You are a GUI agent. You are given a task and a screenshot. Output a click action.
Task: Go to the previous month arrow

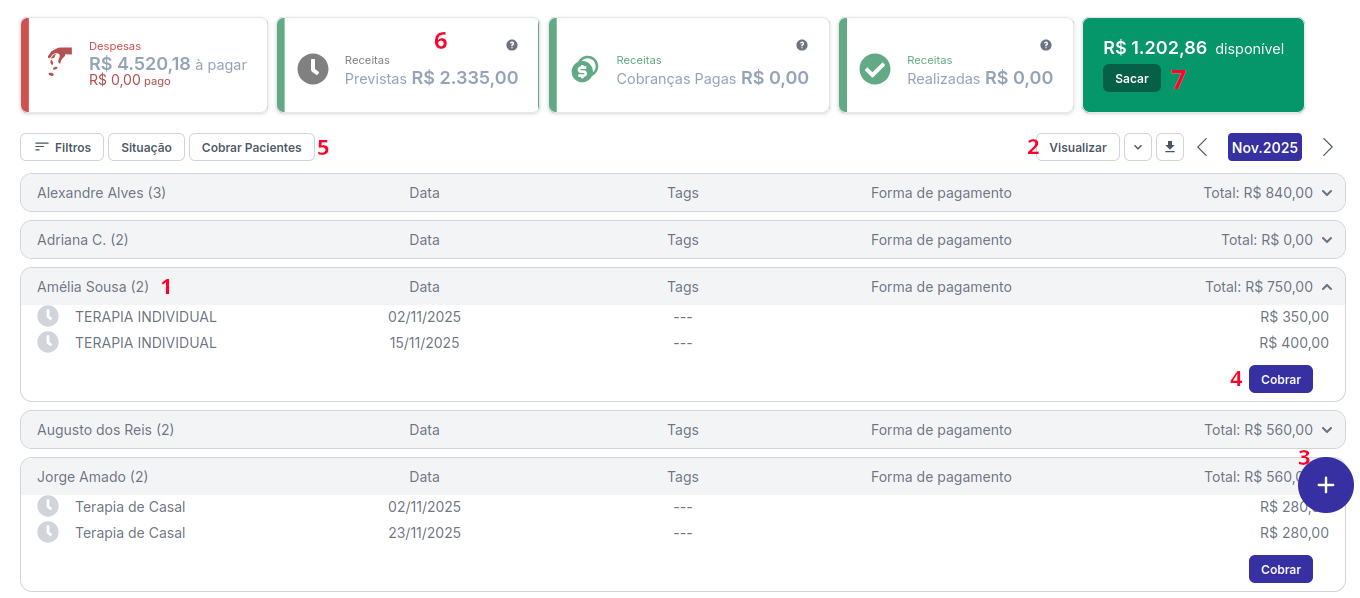(x=1202, y=147)
